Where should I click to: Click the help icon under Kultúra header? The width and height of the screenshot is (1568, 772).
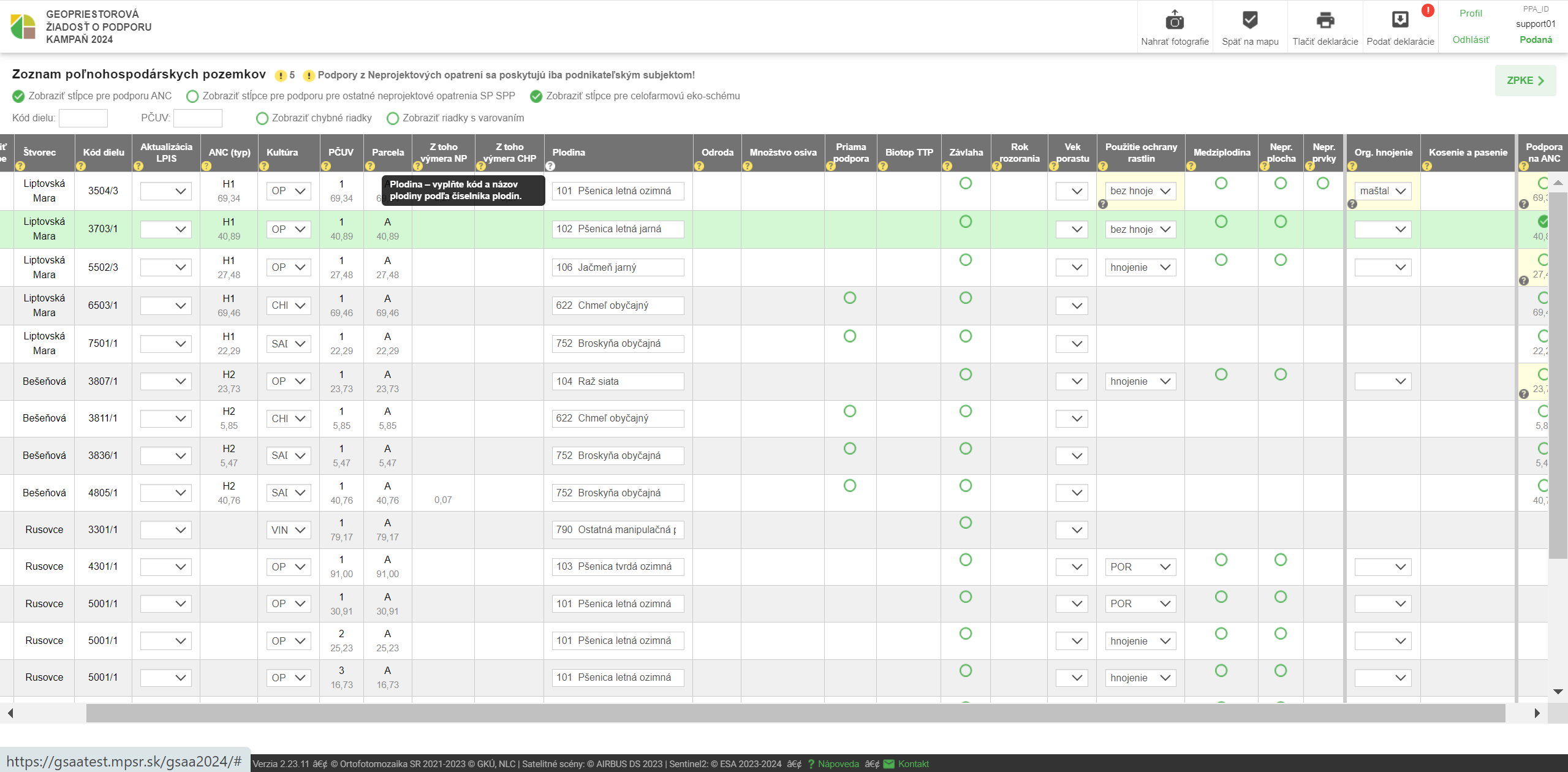[x=264, y=166]
